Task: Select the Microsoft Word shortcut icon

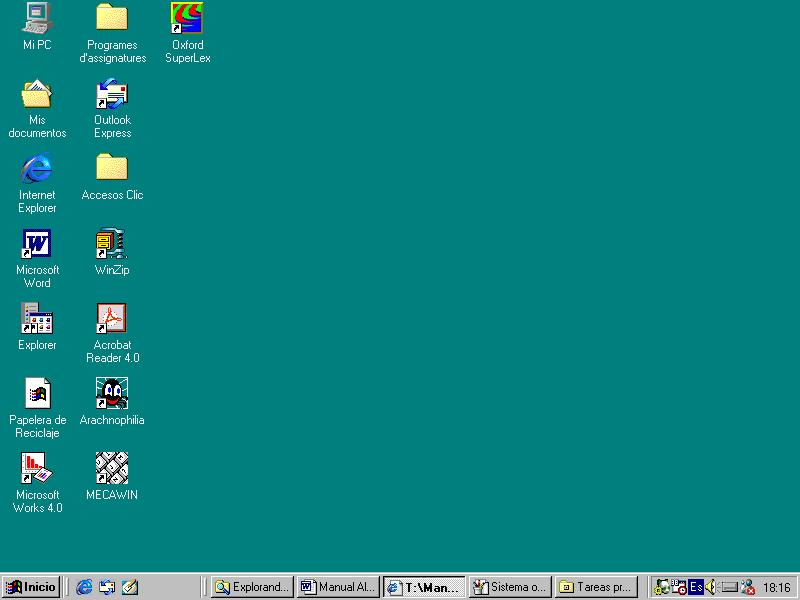Action: 37,244
